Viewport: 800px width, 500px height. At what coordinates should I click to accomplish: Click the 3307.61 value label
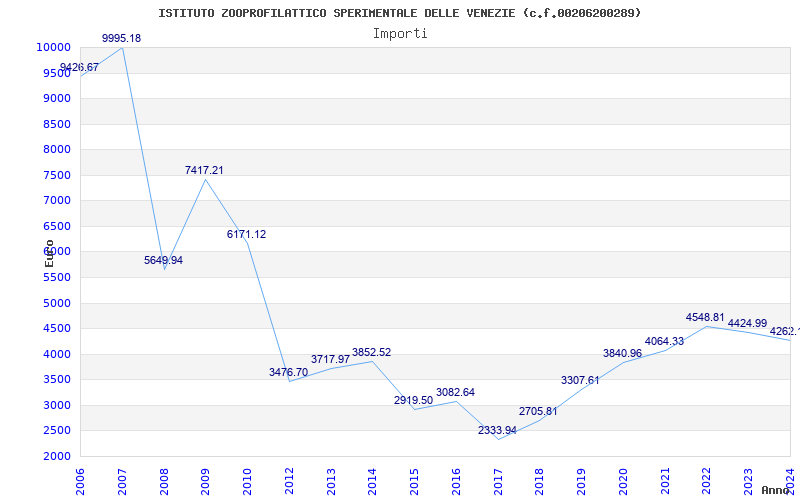580,381
